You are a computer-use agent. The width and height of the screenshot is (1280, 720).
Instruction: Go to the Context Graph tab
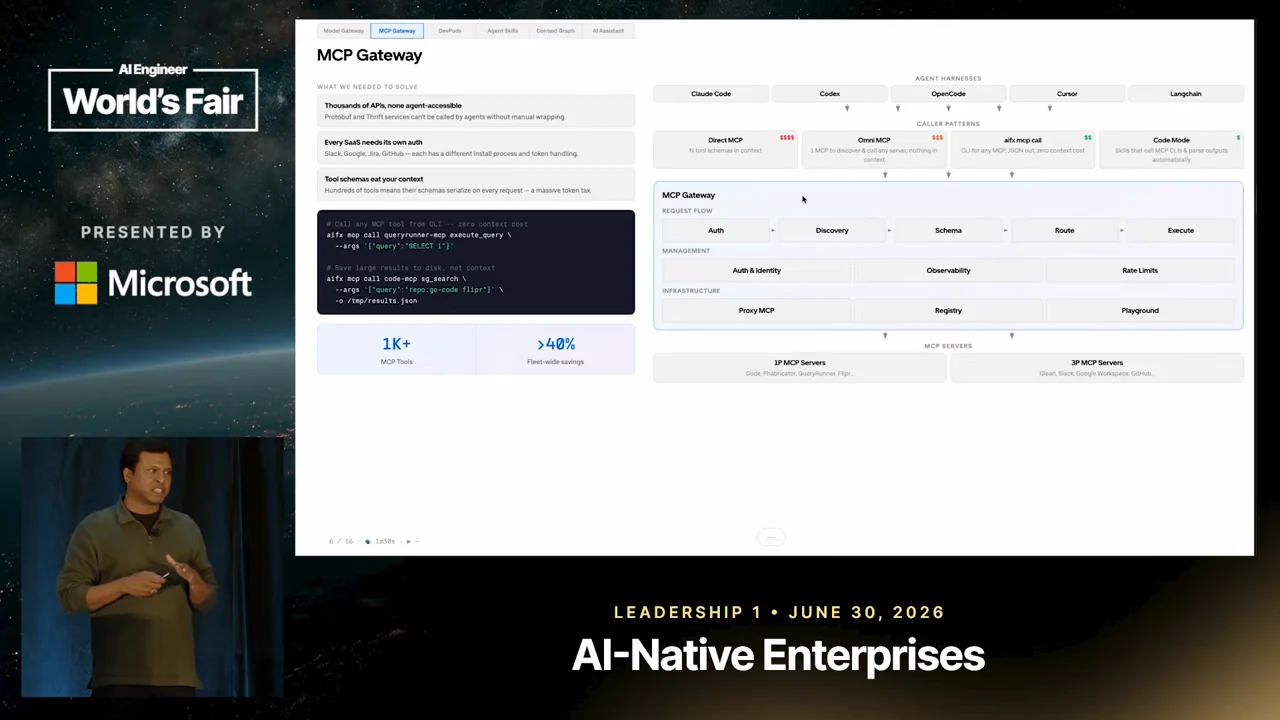click(x=555, y=31)
